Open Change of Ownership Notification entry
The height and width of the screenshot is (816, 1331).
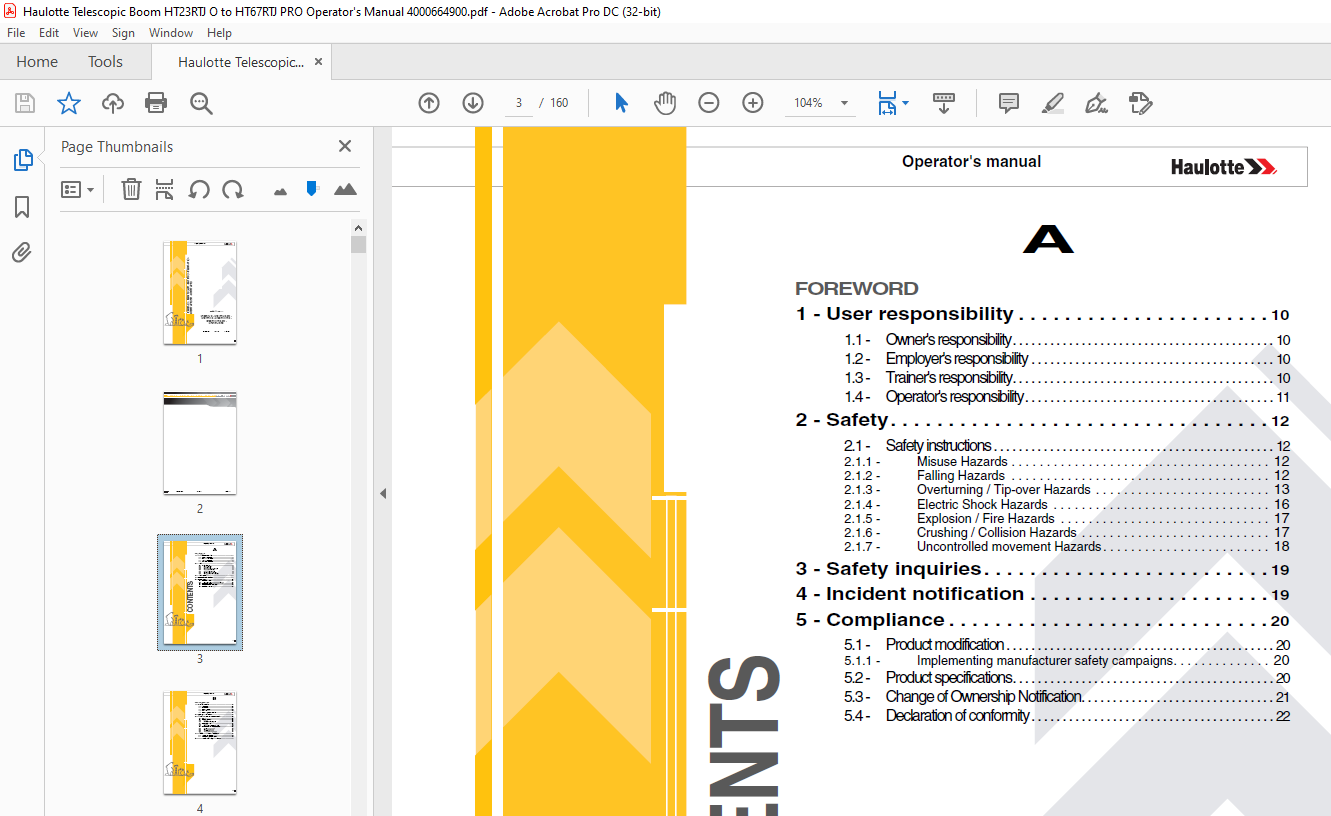[x=1067, y=697]
